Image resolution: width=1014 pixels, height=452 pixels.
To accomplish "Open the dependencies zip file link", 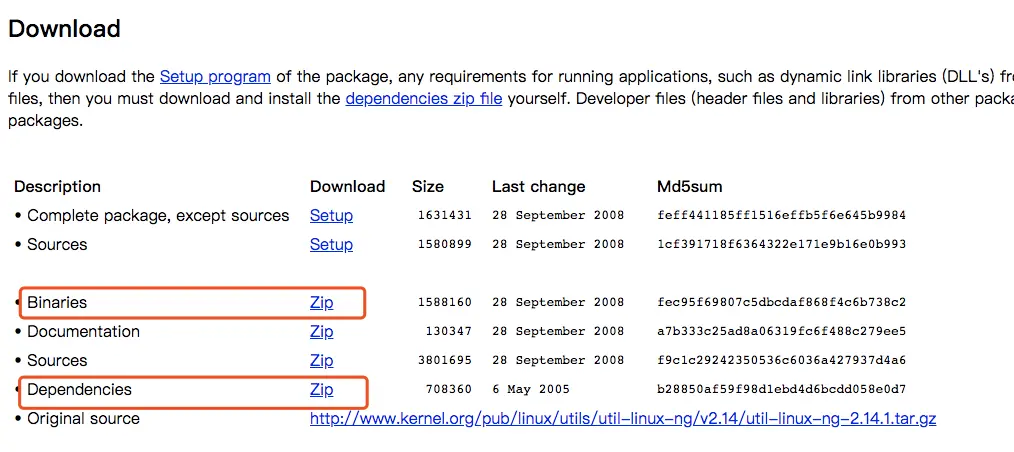I will 424,98.
